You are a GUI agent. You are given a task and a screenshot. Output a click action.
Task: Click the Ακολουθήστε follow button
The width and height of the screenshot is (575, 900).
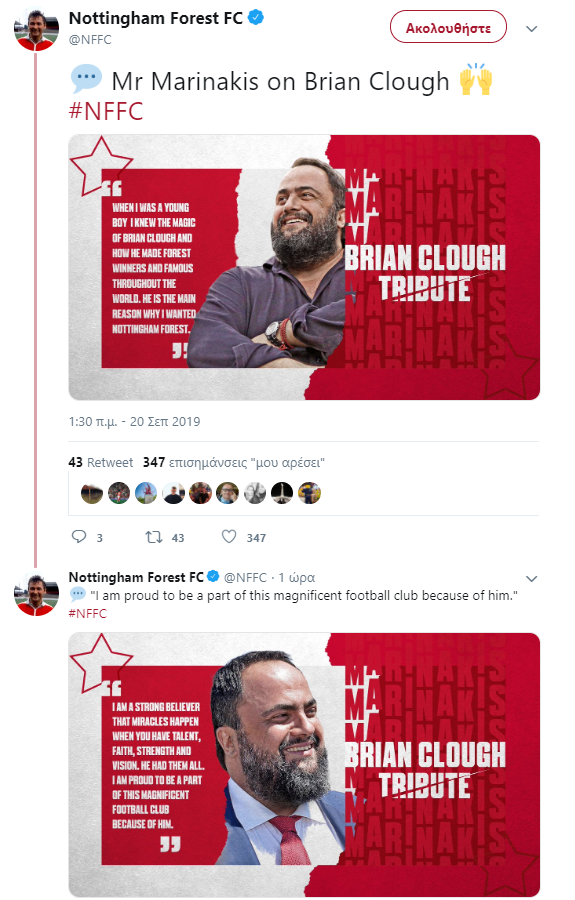coord(448,28)
